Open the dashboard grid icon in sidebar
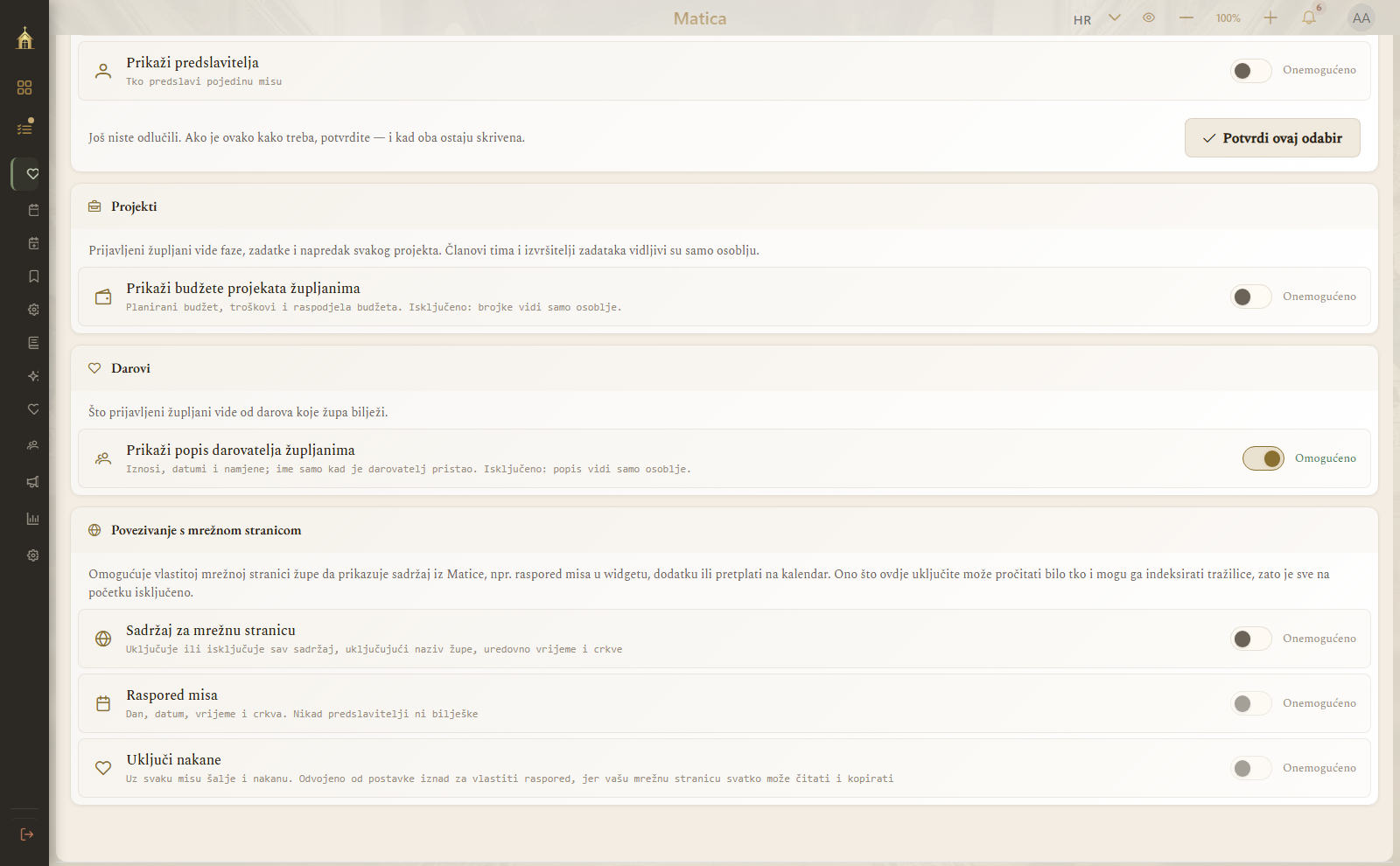This screenshot has width=1400, height=866. 24,87
